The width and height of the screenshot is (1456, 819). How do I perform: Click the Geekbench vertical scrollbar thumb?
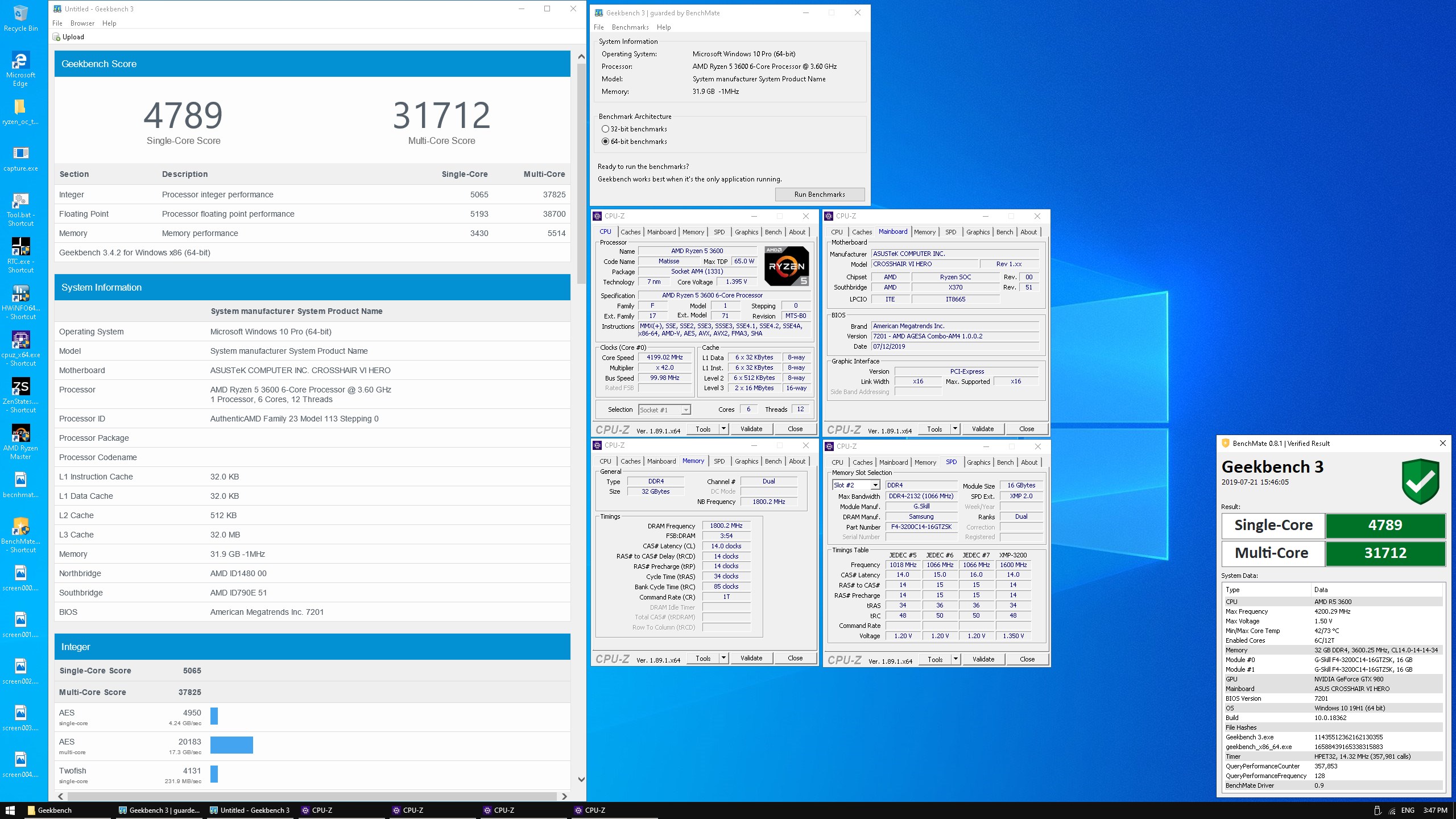point(581,173)
